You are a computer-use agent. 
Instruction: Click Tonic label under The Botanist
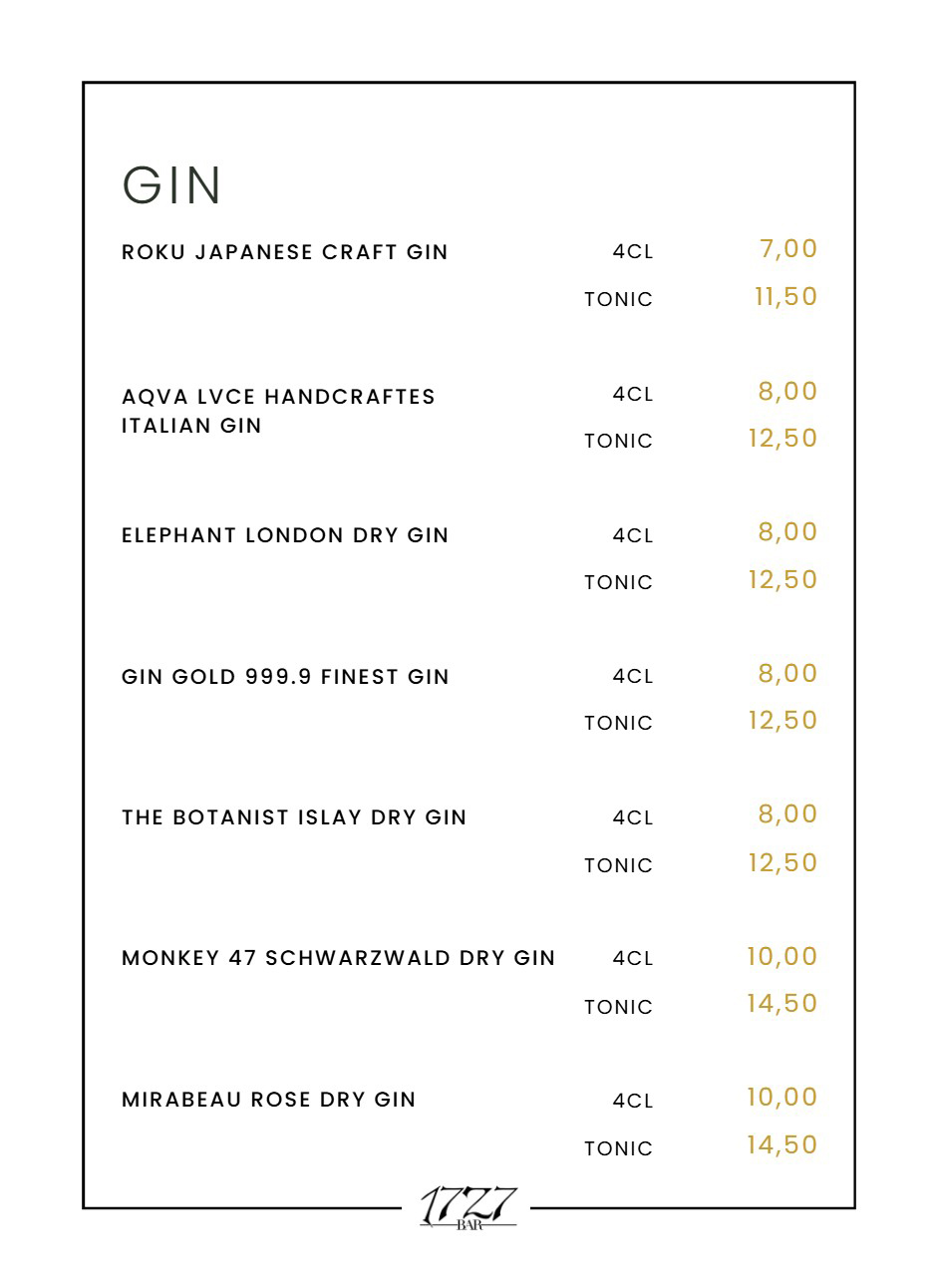pos(618,865)
